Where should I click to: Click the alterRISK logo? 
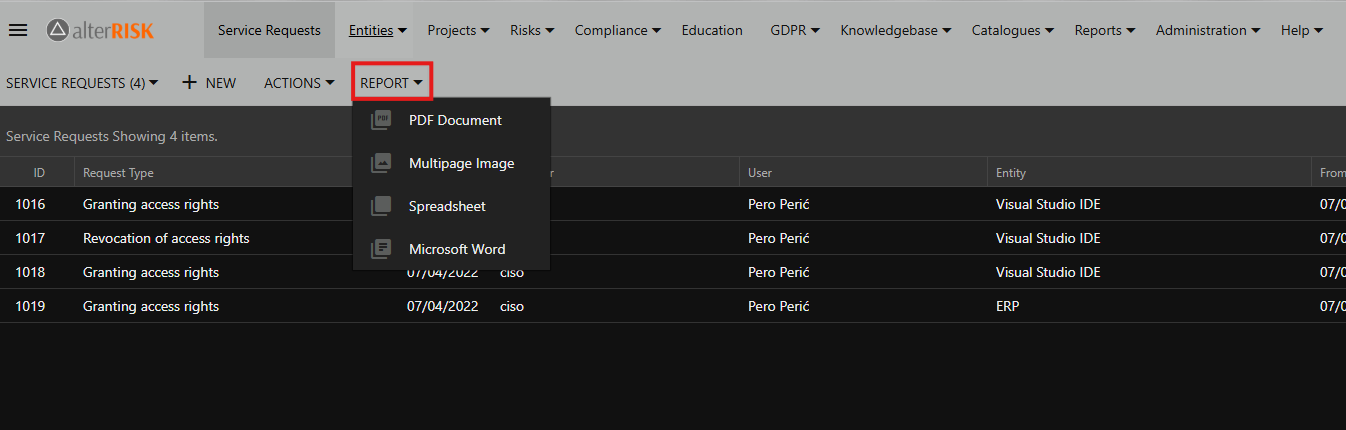coord(100,30)
